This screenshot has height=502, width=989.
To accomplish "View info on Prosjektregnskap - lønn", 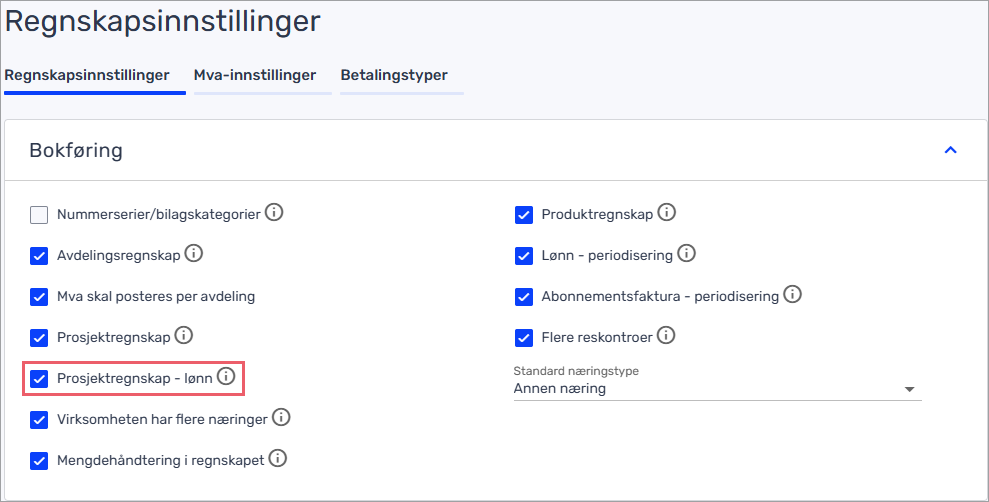I will pyautogui.click(x=226, y=376).
